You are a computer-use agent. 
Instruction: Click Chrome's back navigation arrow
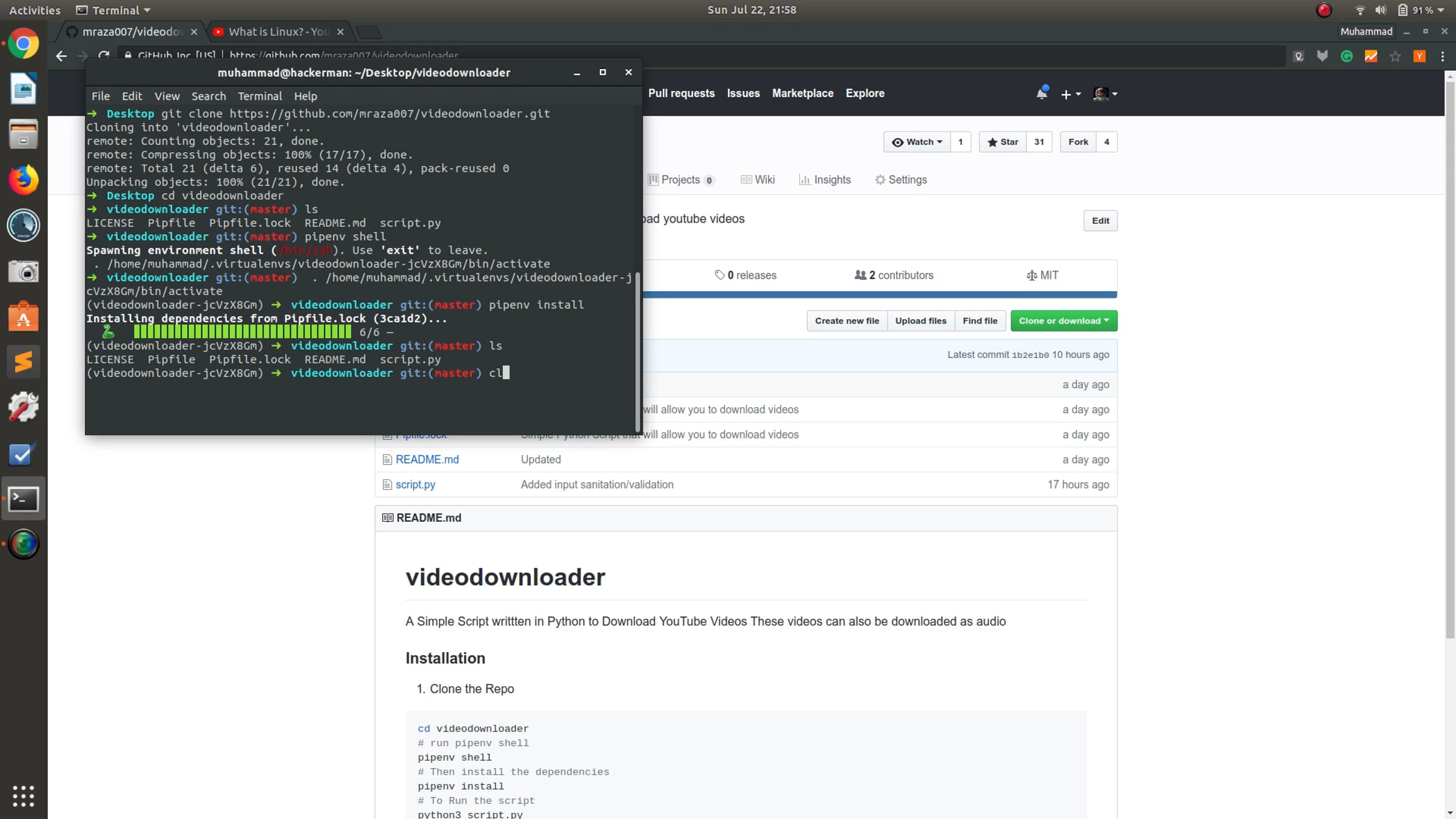coord(61,56)
